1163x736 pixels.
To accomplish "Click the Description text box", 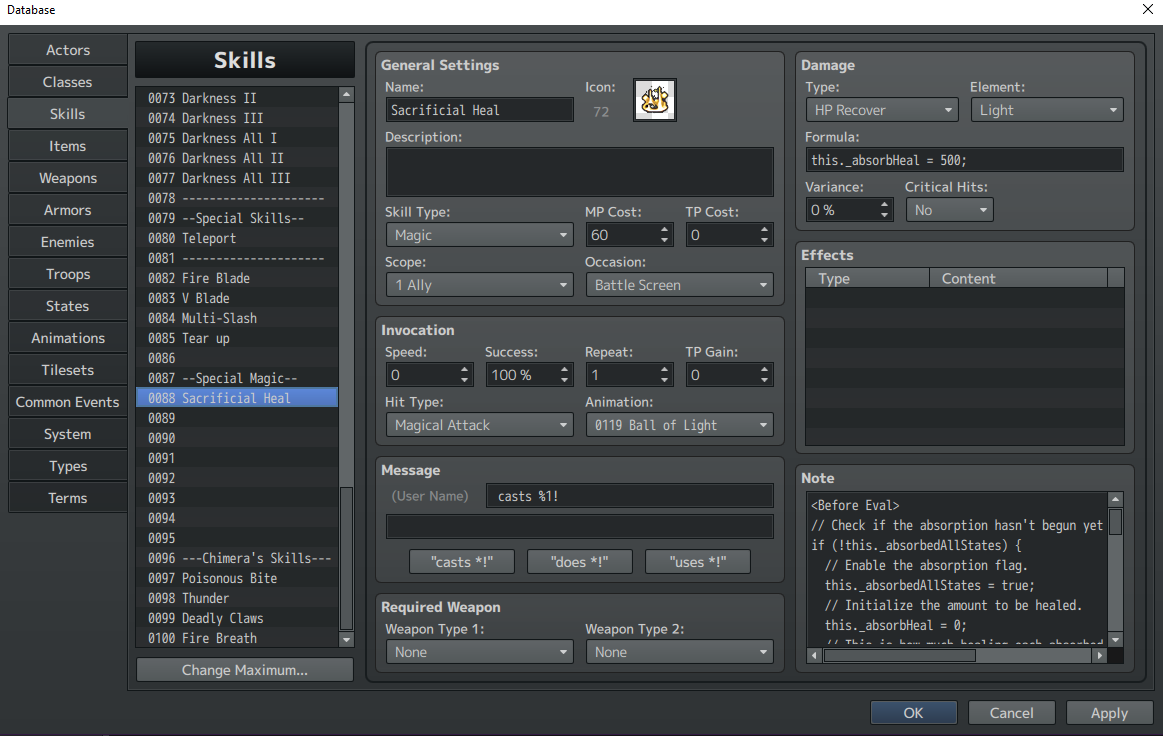I will point(579,172).
